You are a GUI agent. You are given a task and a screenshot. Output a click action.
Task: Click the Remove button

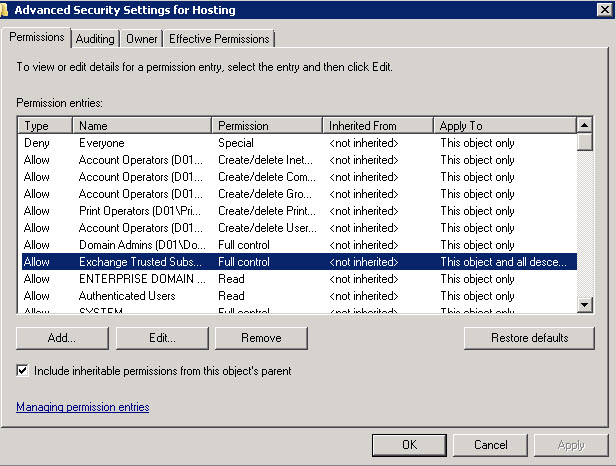261,338
